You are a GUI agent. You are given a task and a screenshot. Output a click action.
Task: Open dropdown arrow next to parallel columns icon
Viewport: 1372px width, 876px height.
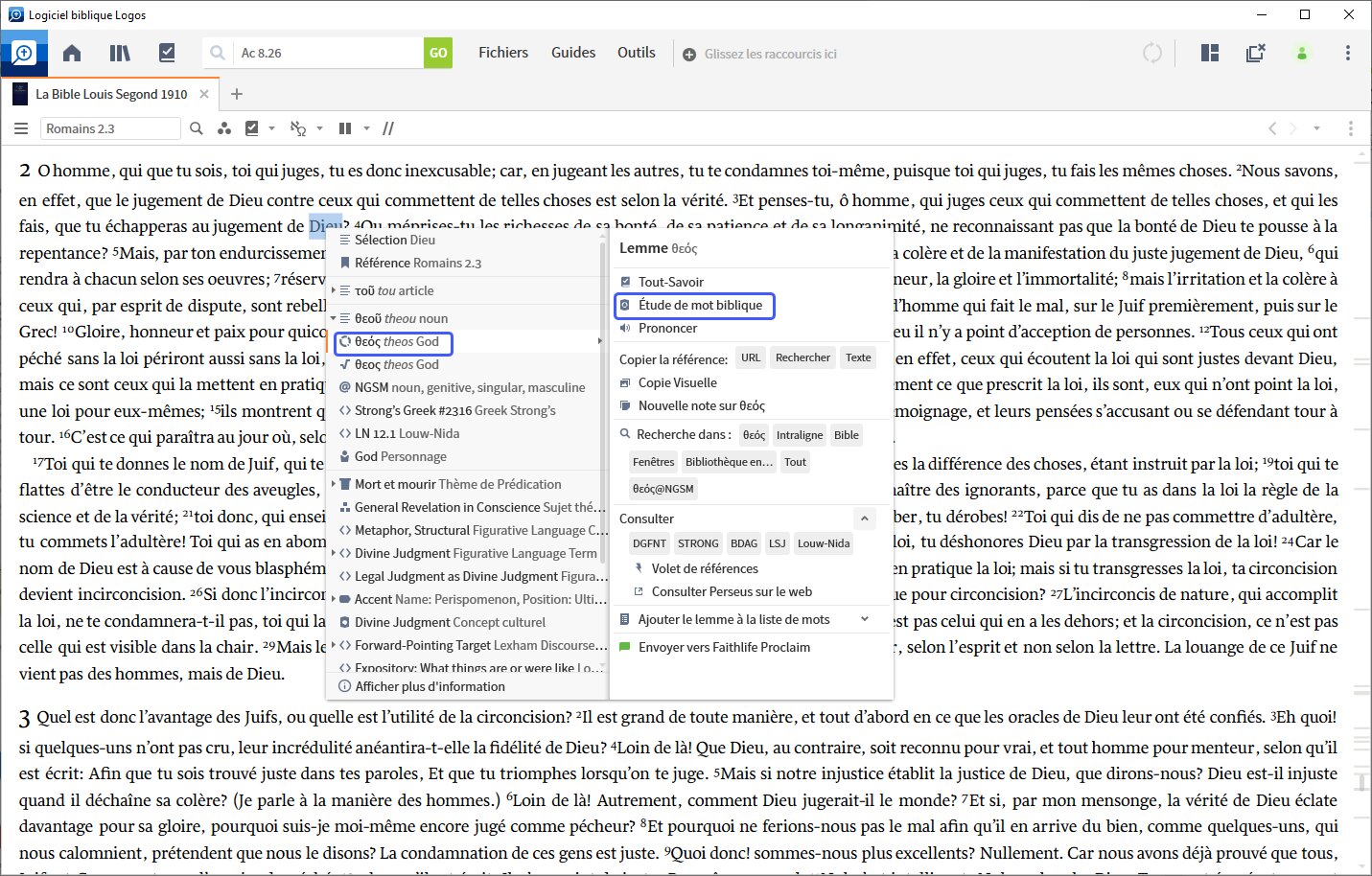click(366, 128)
